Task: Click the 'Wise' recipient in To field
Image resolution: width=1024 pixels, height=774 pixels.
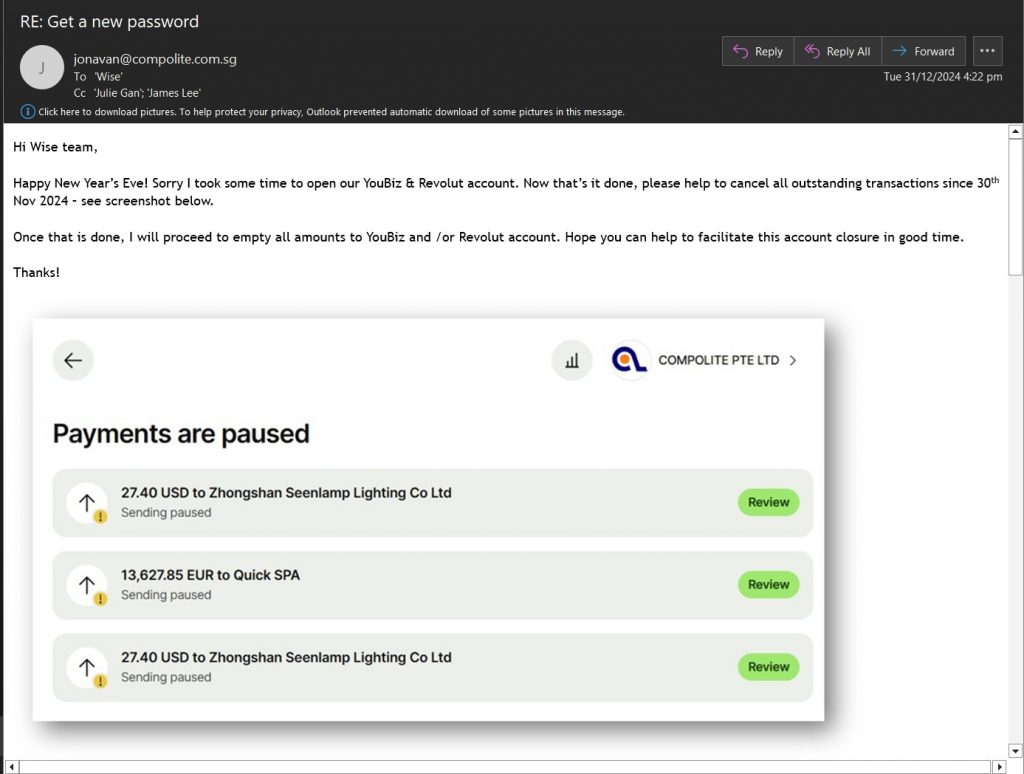Action: (x=108, y=76)
